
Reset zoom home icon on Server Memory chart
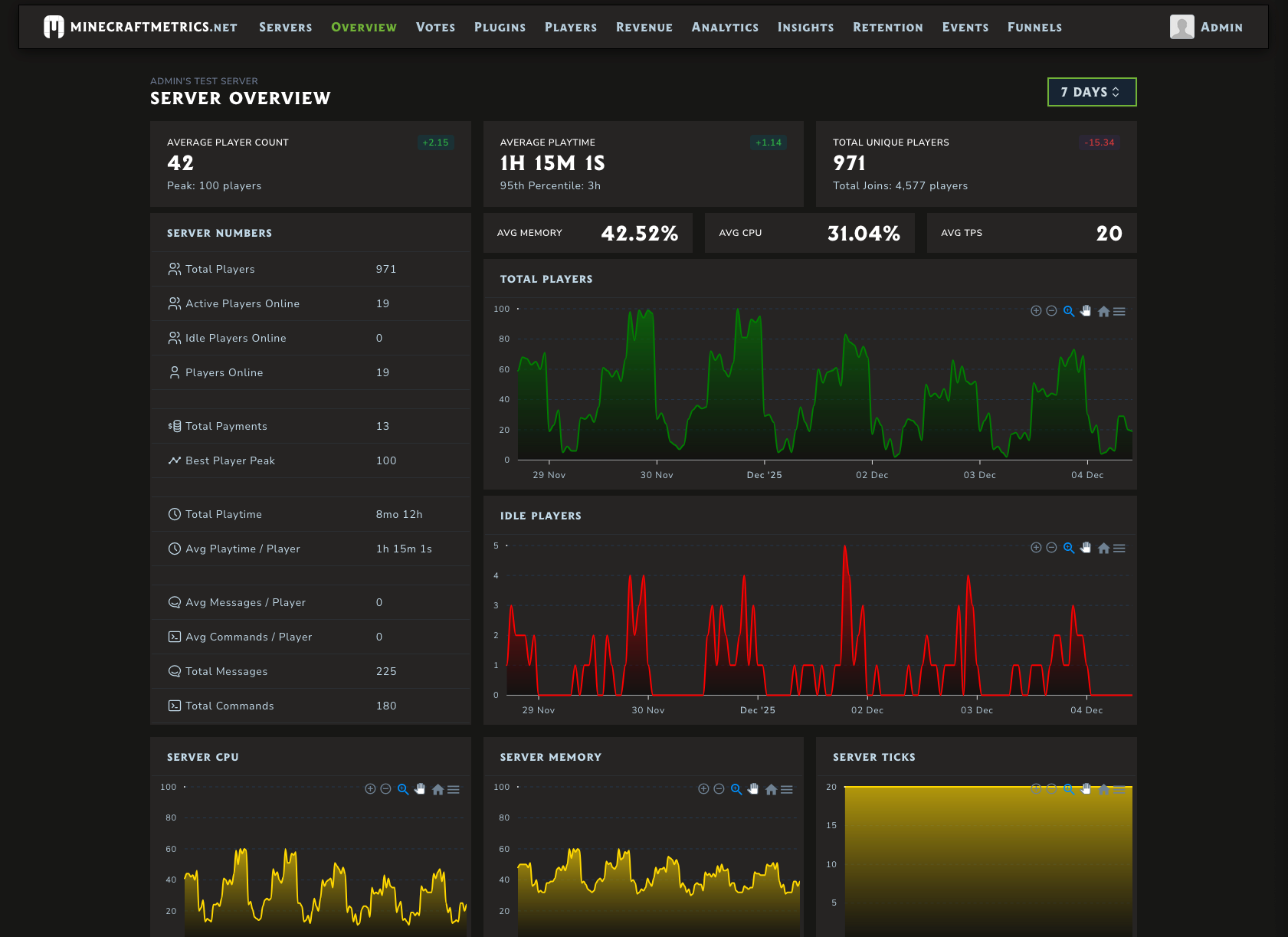pyautogui.click(x=771, y=789)
